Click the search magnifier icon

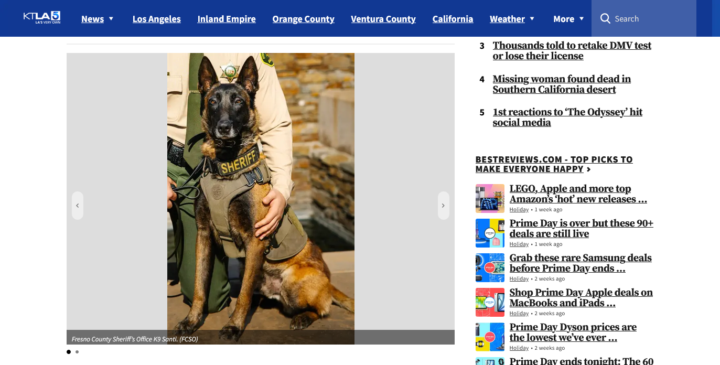[605, 18]
